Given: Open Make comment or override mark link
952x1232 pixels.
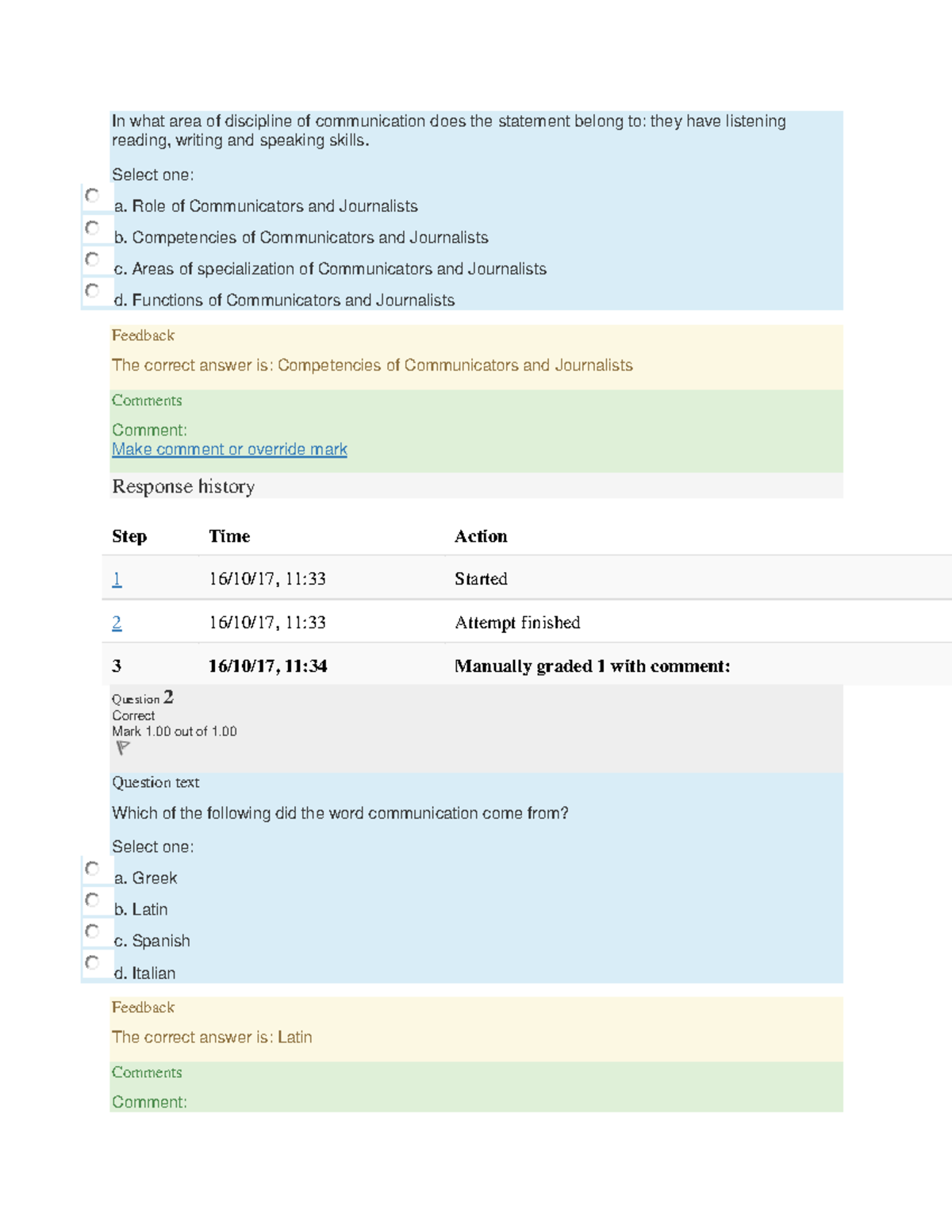Looking at the screenshot, I should (x=229, y=449).
